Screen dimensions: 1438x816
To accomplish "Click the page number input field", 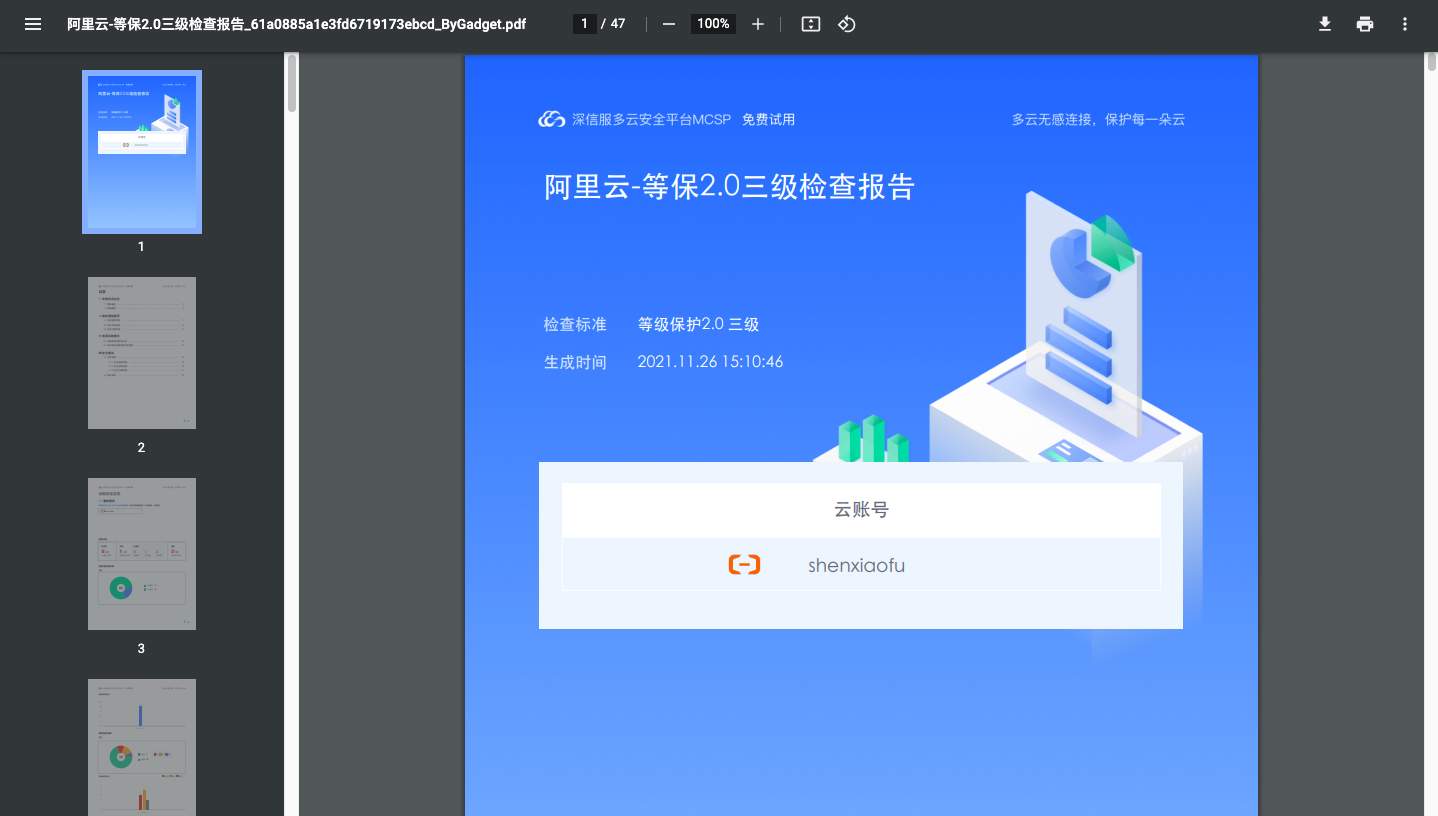I will point(585,24).
